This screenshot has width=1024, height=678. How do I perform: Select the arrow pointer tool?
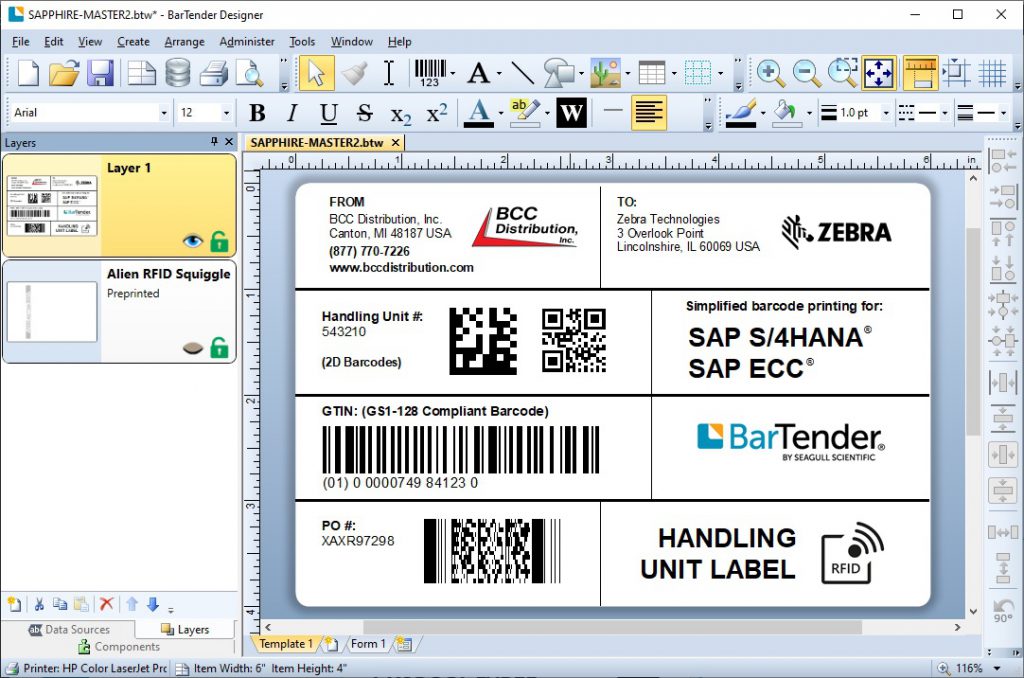[316, 73]
